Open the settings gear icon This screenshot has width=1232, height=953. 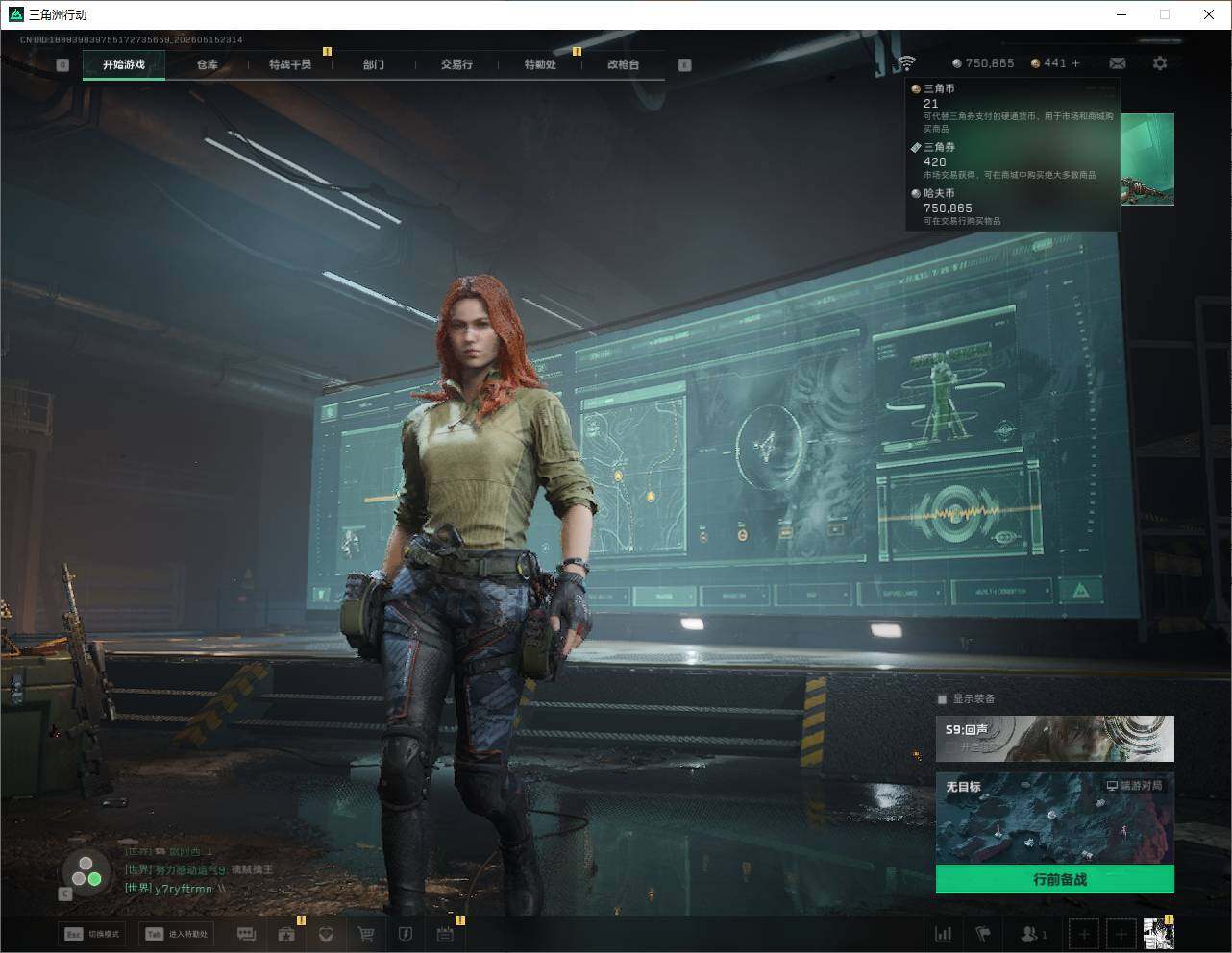coord(1160,63)
